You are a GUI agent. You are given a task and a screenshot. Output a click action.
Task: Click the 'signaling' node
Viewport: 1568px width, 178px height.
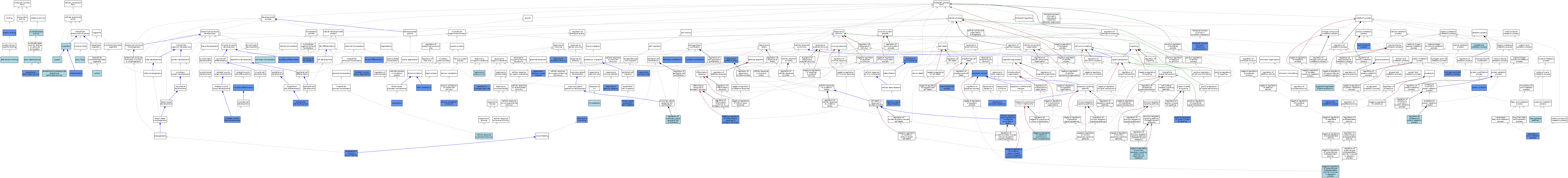pyautogui.click(x=1134, y=46)
